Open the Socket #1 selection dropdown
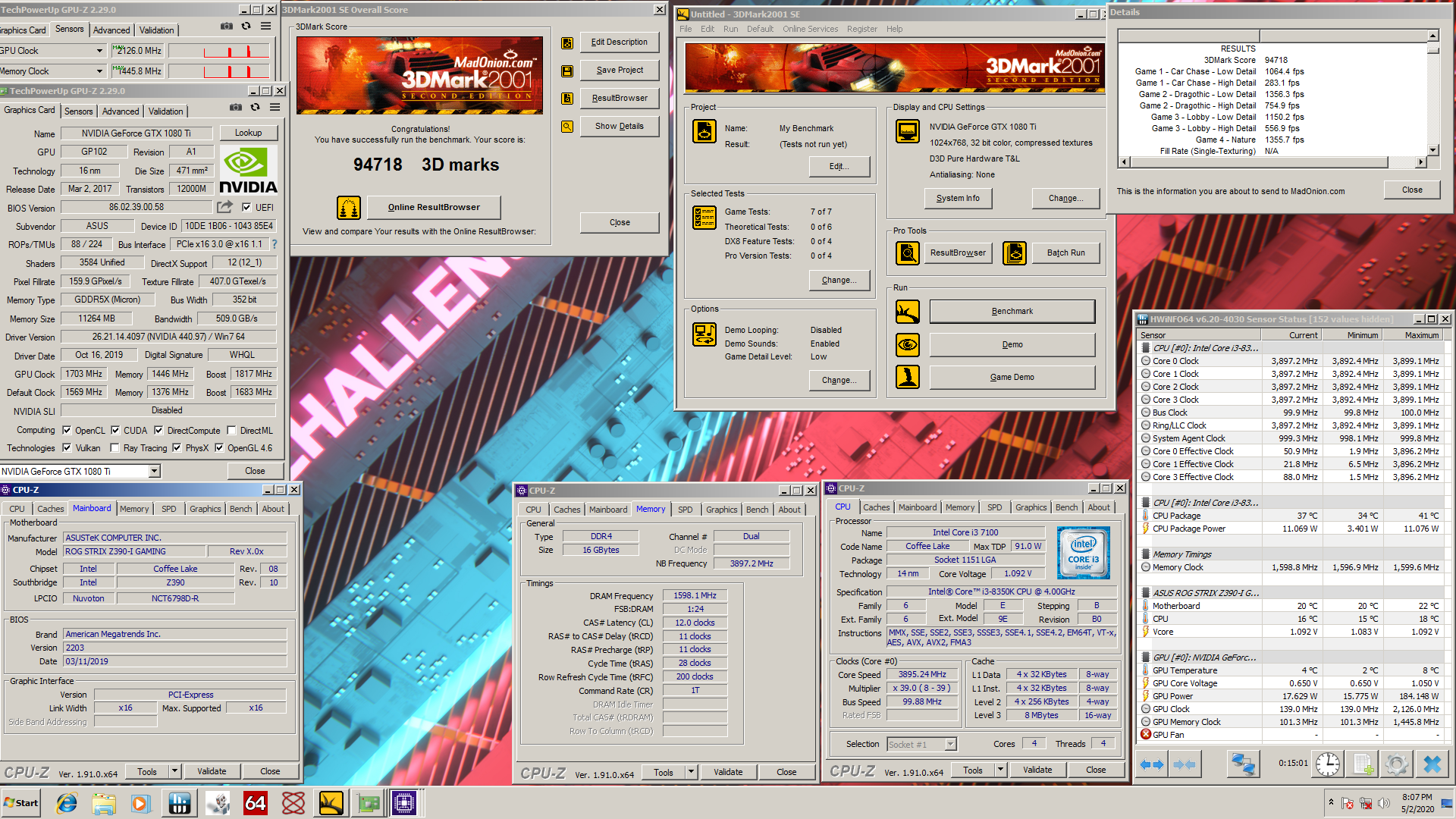The width and height of the screenshot is (1456, 819). click(x=950, y=744)
